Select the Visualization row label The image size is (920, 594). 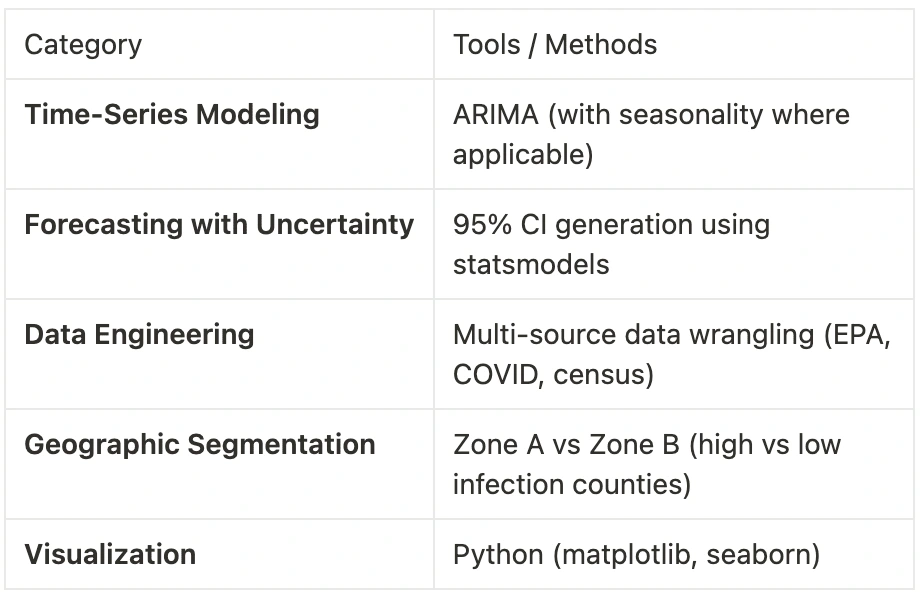click(110, 554)
